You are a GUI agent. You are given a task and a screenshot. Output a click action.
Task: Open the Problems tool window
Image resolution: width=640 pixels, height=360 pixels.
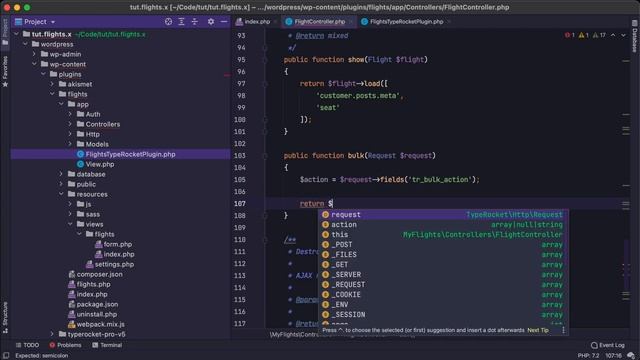point(65,345)
